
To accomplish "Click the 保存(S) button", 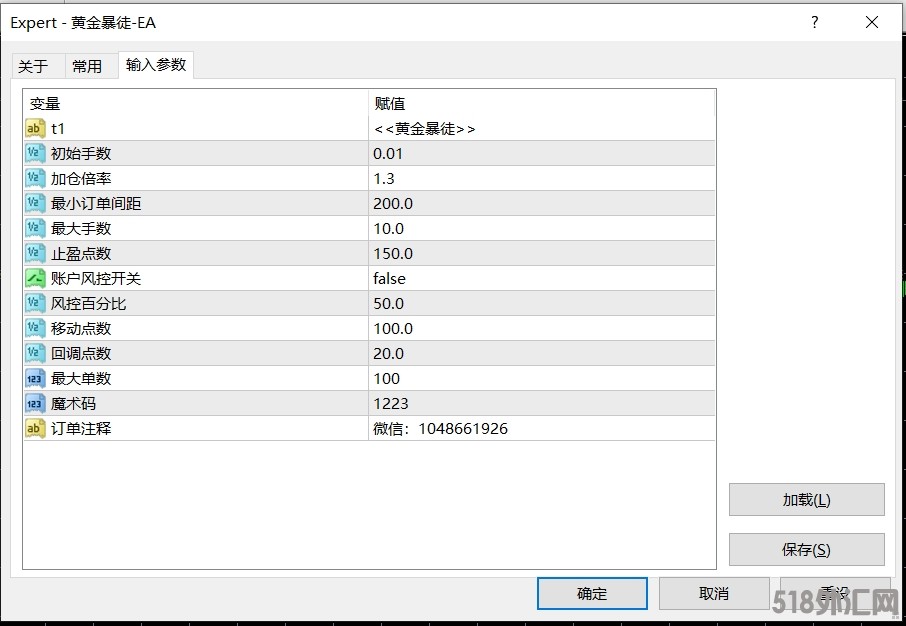I will pos(806,549).
